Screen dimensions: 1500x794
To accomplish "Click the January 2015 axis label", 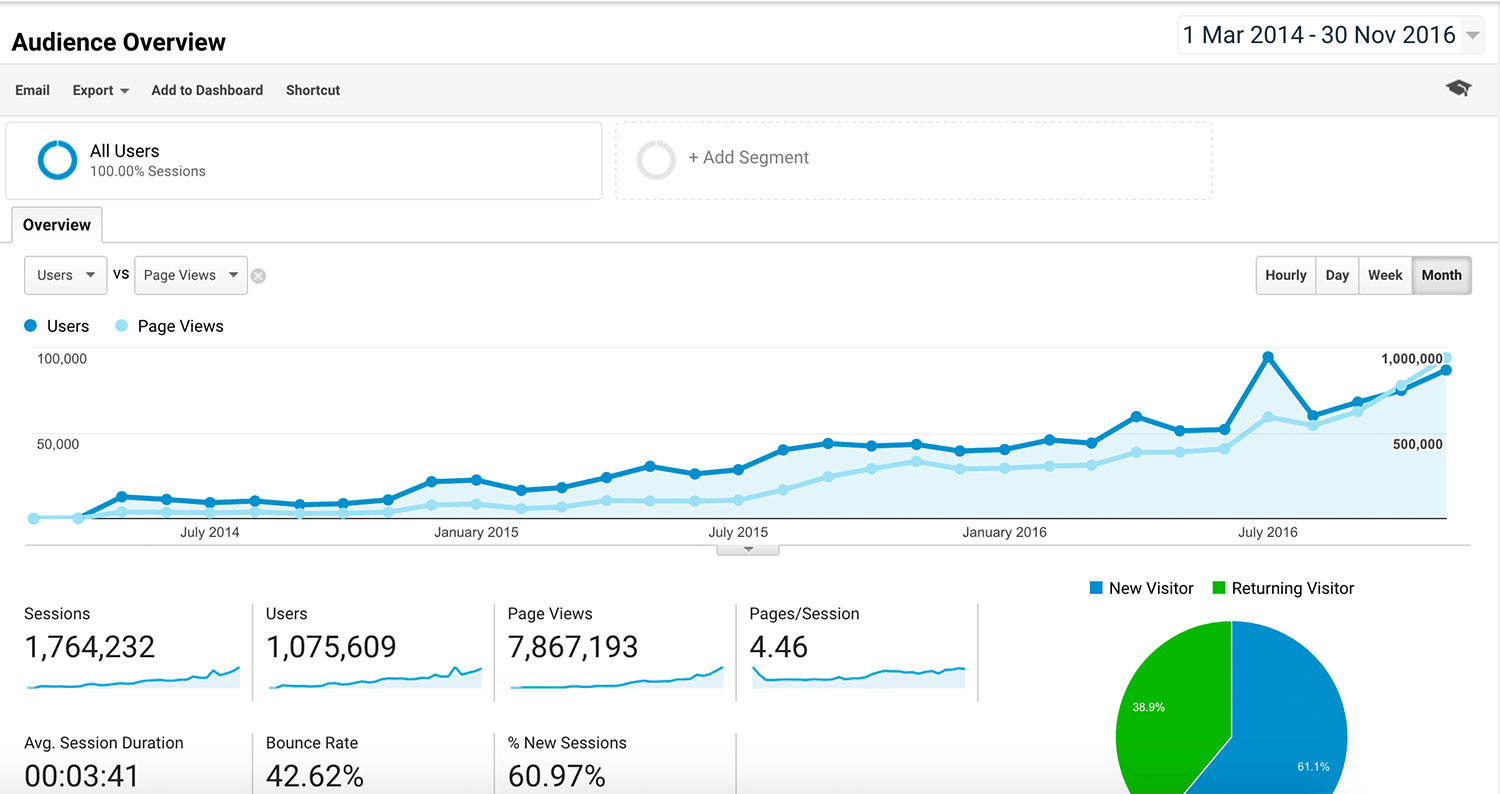I will point(476,532).
